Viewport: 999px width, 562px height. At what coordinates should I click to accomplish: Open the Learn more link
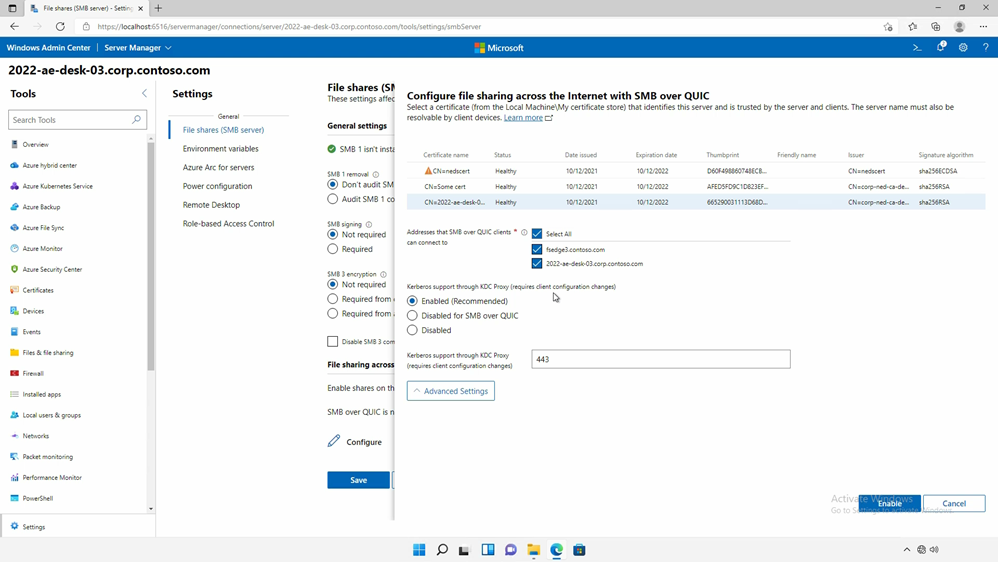tap(523, 118)
